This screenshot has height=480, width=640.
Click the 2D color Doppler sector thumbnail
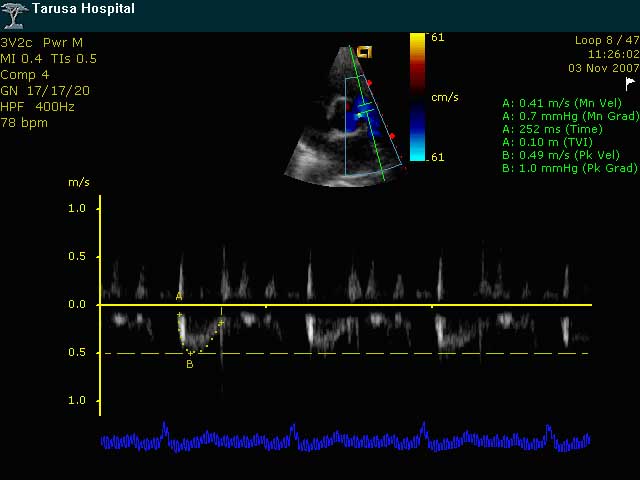(346, 116)
